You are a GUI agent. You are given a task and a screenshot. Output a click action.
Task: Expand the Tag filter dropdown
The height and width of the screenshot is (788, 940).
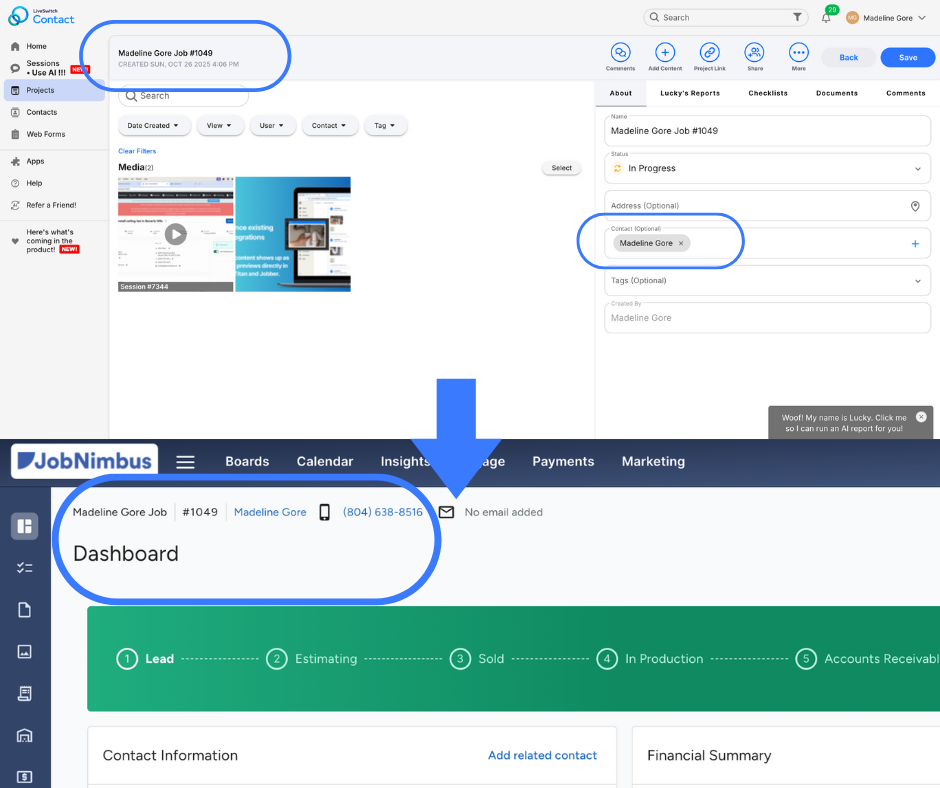[385, 125]
